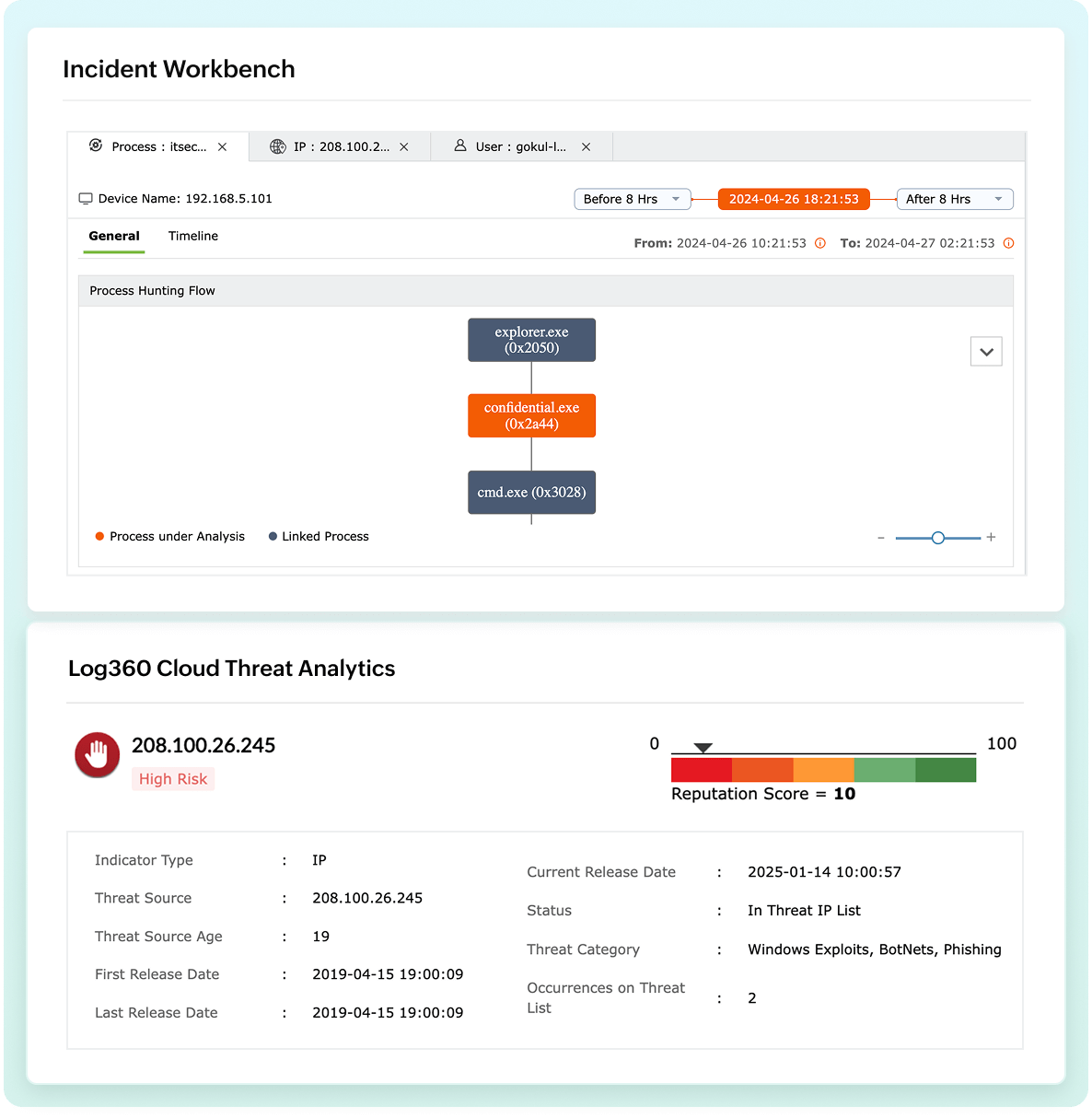The image size is (1092, 1118).
Task: Click Current Release Date value 2025-01-14 10:00:57
Action: tap(824, 872)
